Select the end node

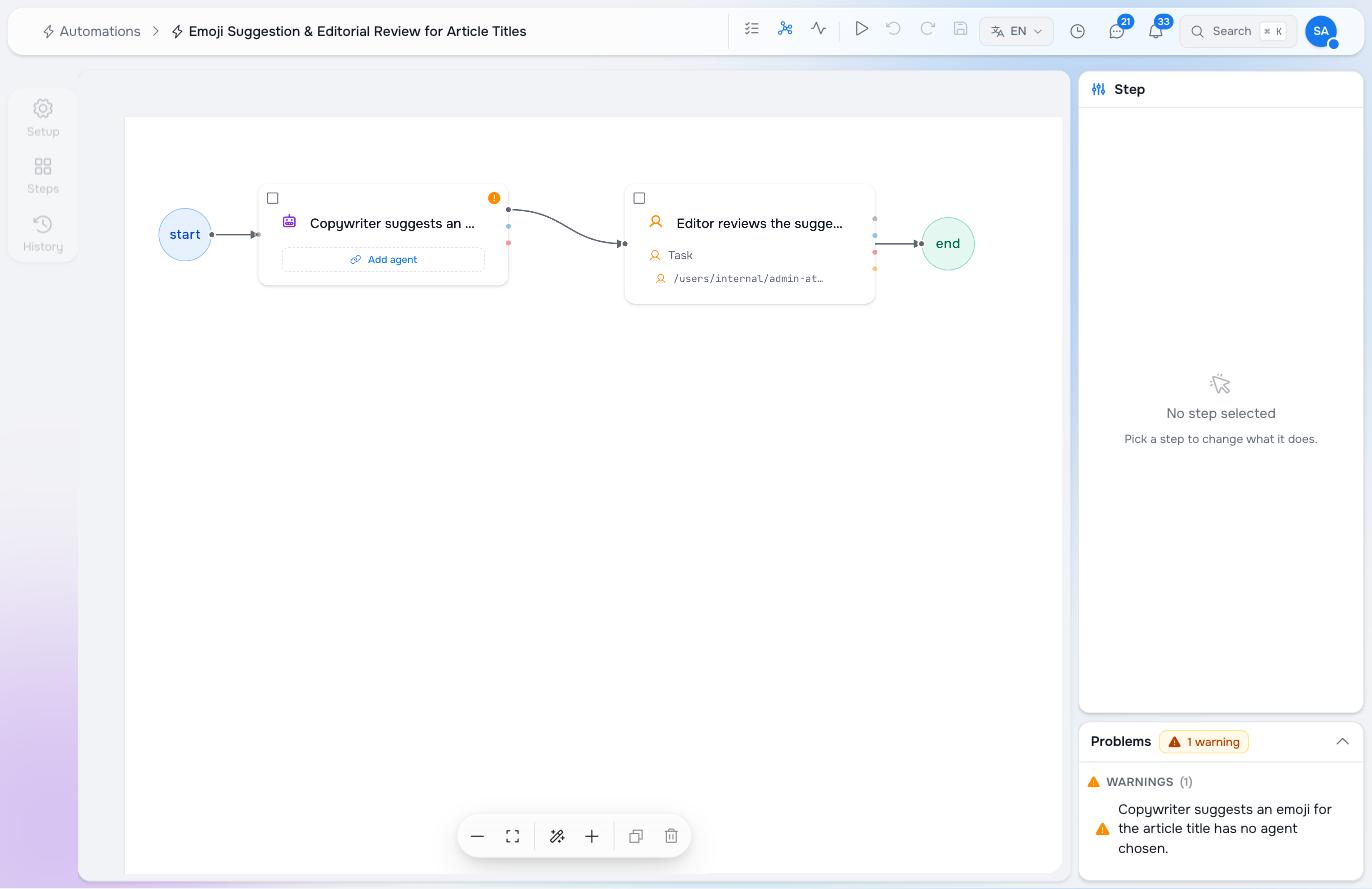coord(948,243)
